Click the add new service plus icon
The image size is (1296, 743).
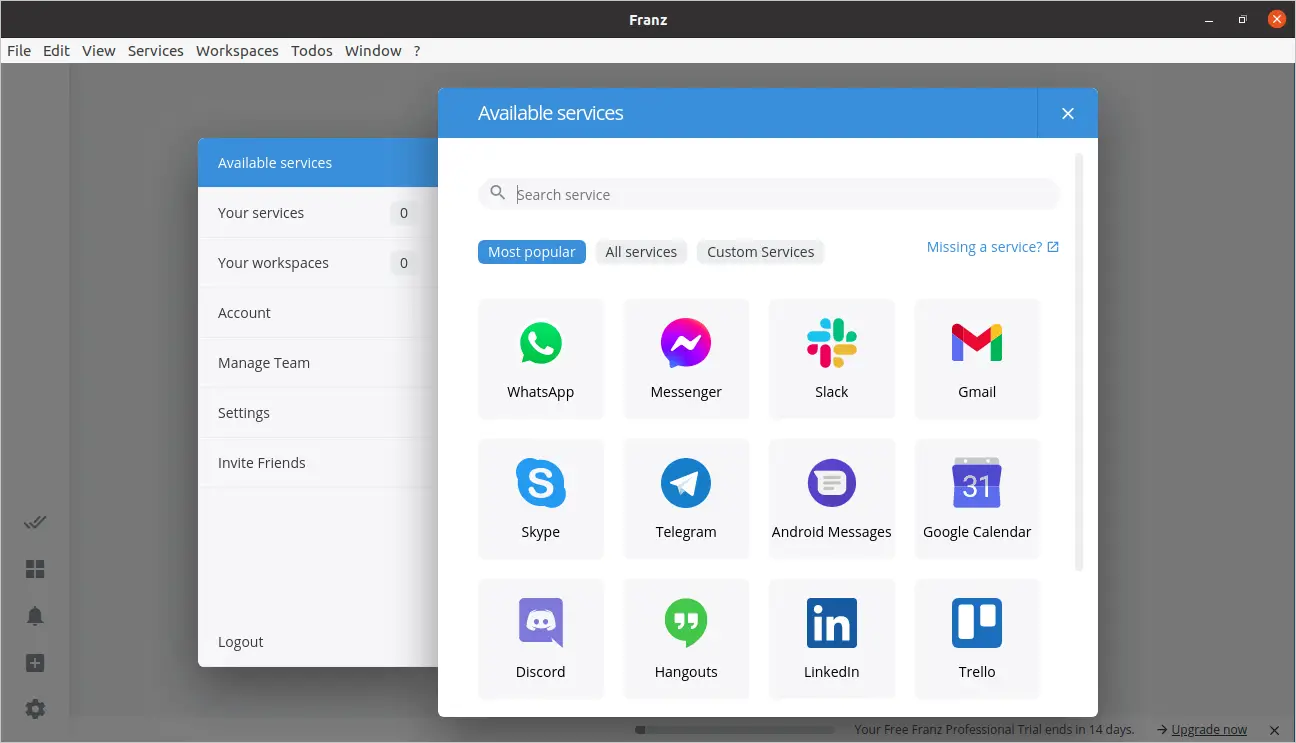(35, 663)
